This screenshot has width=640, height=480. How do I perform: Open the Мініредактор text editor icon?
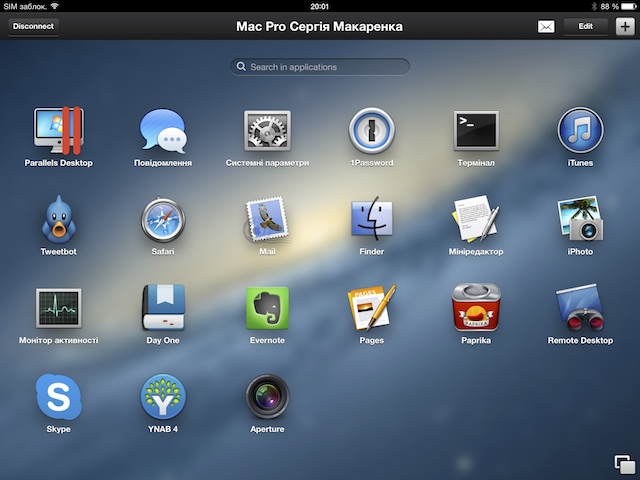[476, 219]
